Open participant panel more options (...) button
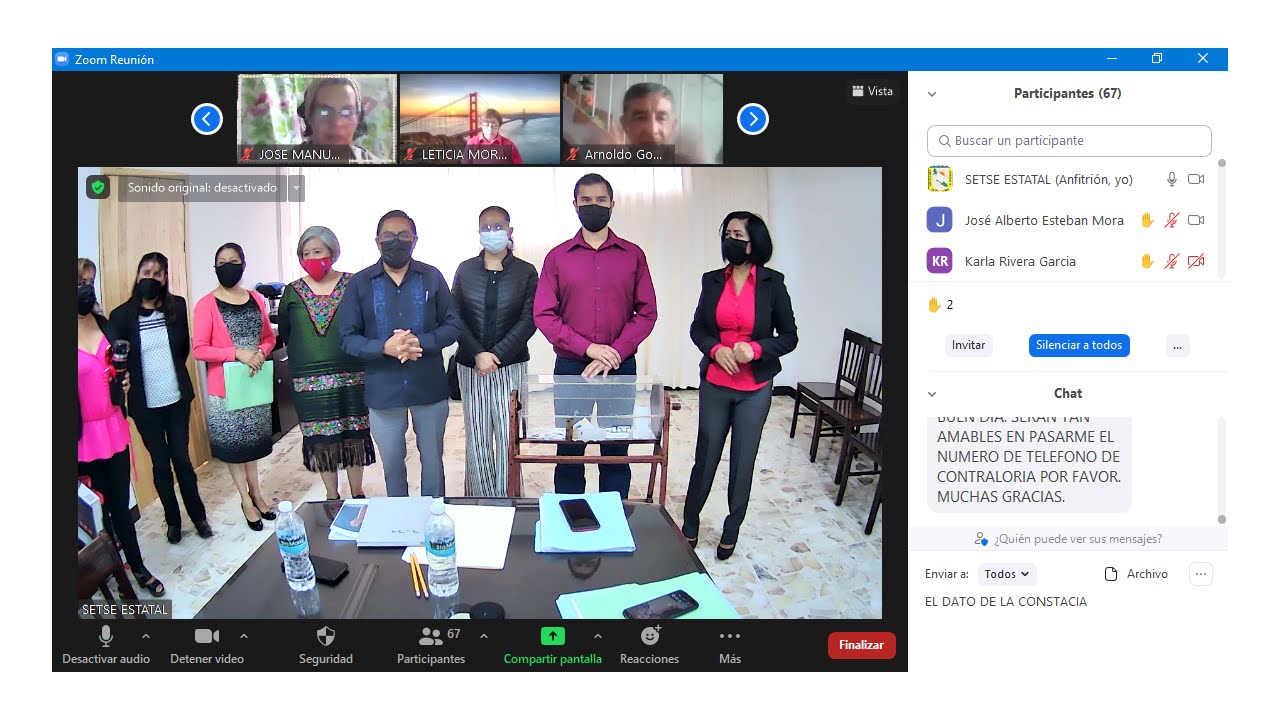Screen dimensions: 1280x720 click(x=1177, y=345)
